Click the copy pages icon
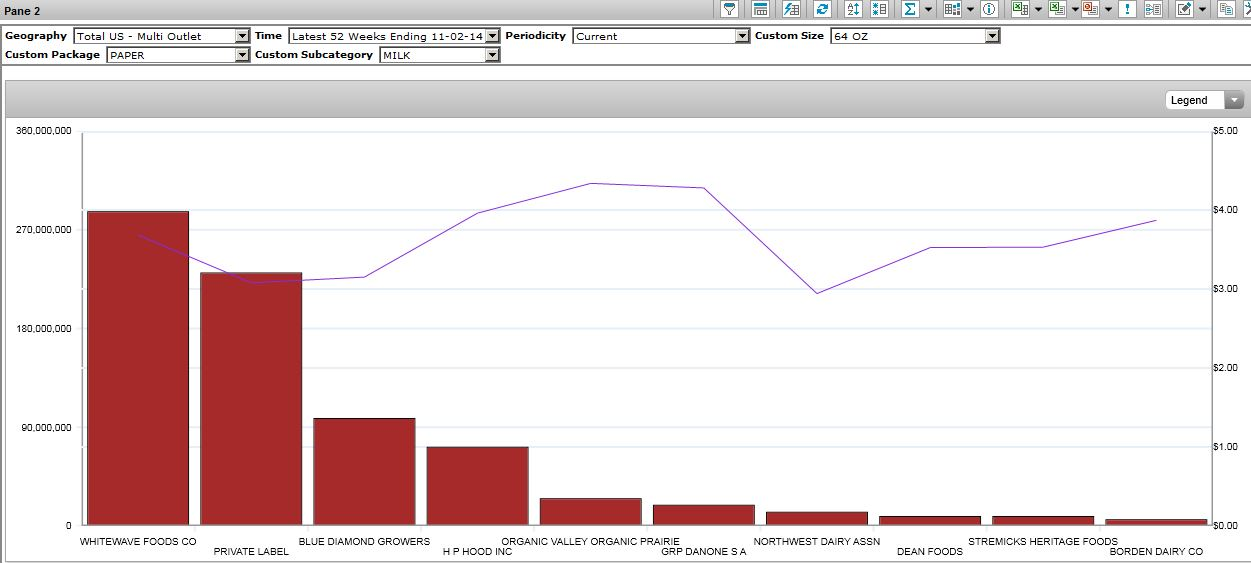 coord(1226,9)
